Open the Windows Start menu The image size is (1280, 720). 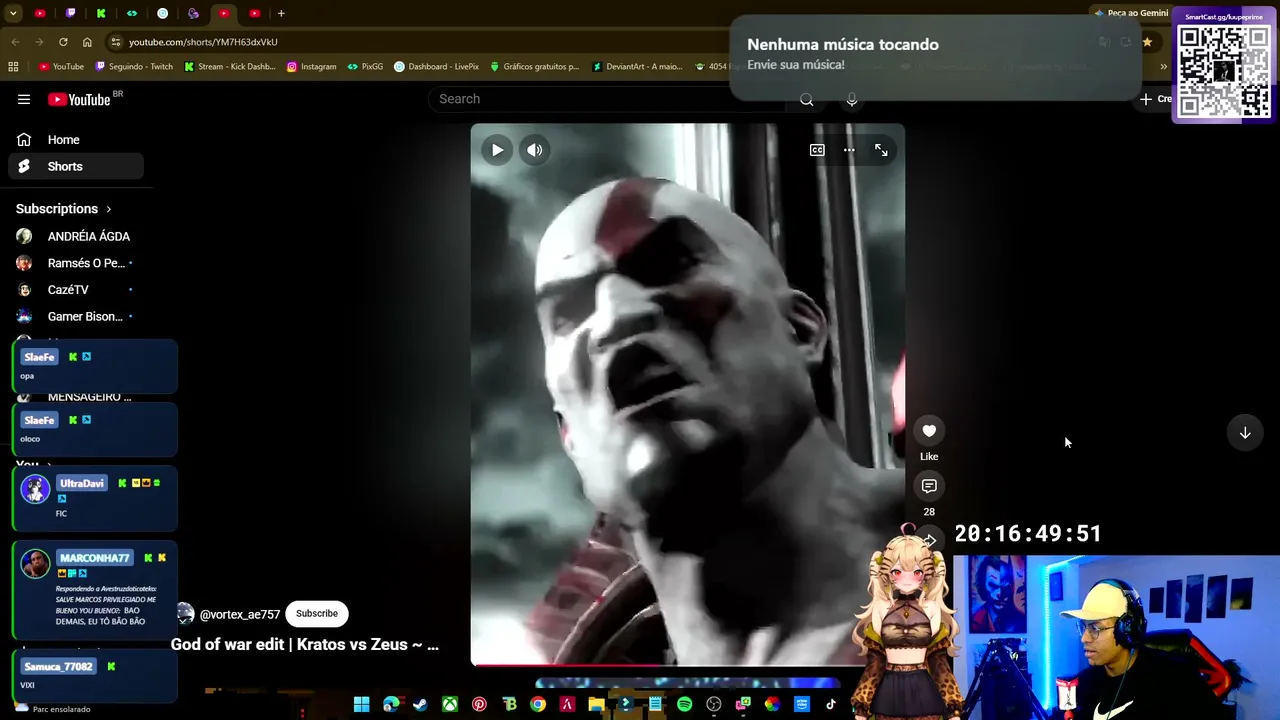(361, 704)
